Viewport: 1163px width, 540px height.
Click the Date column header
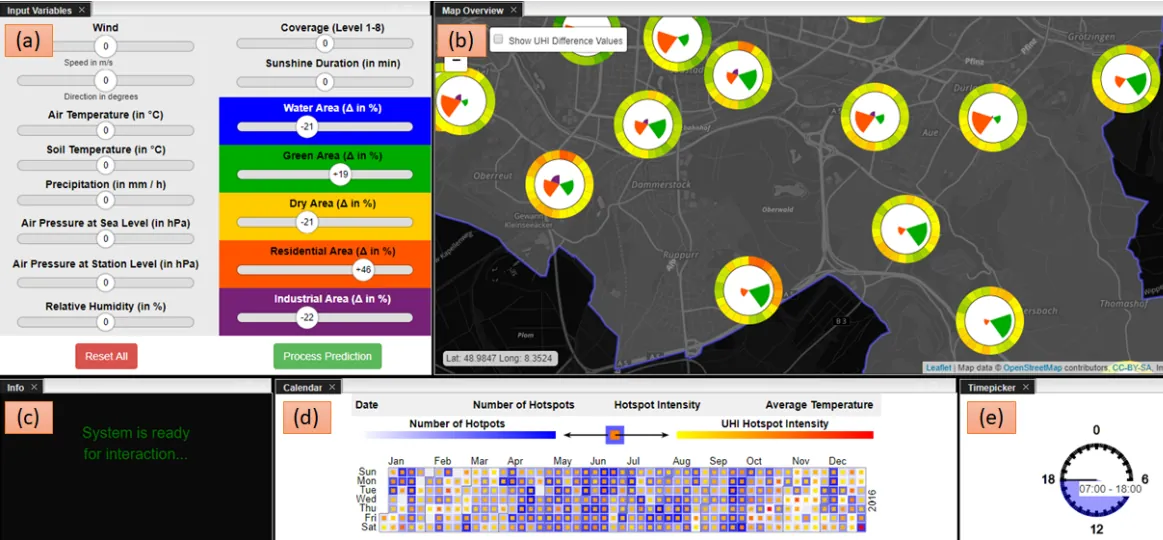coord(366,405)
